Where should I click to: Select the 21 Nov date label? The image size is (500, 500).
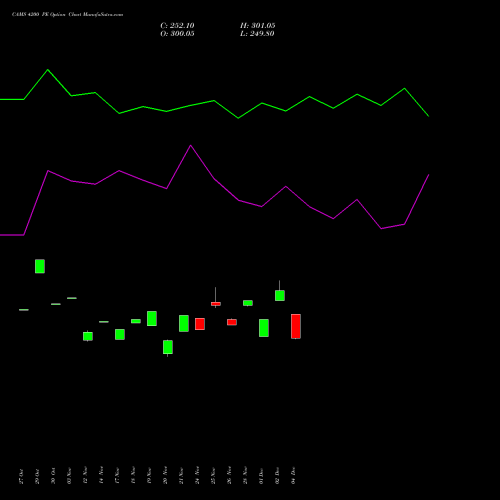(181, 476)
